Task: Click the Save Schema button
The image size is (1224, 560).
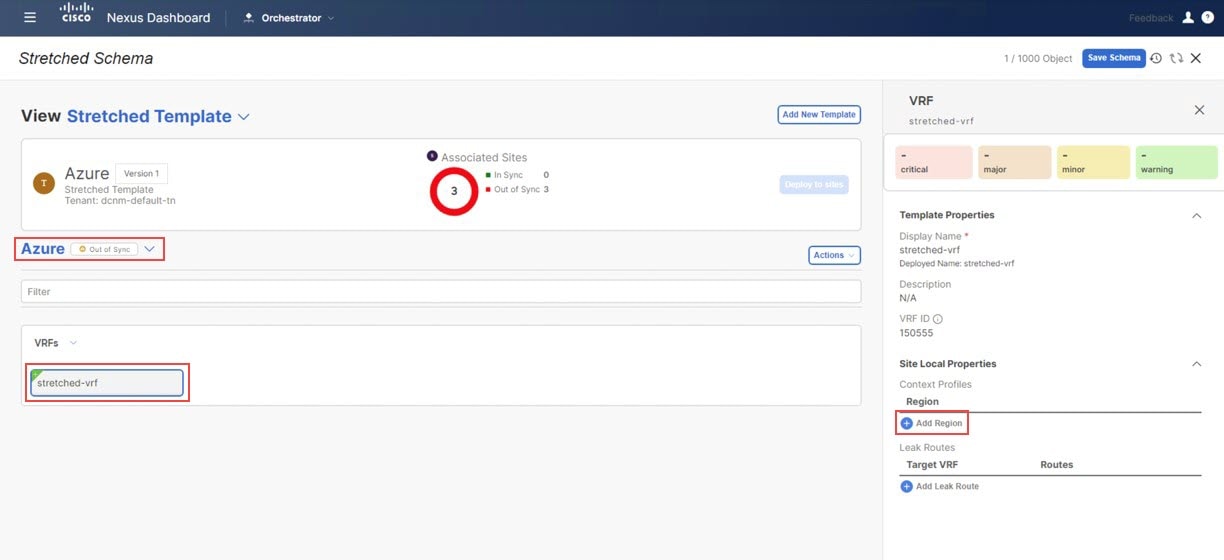Action: 1114,58
